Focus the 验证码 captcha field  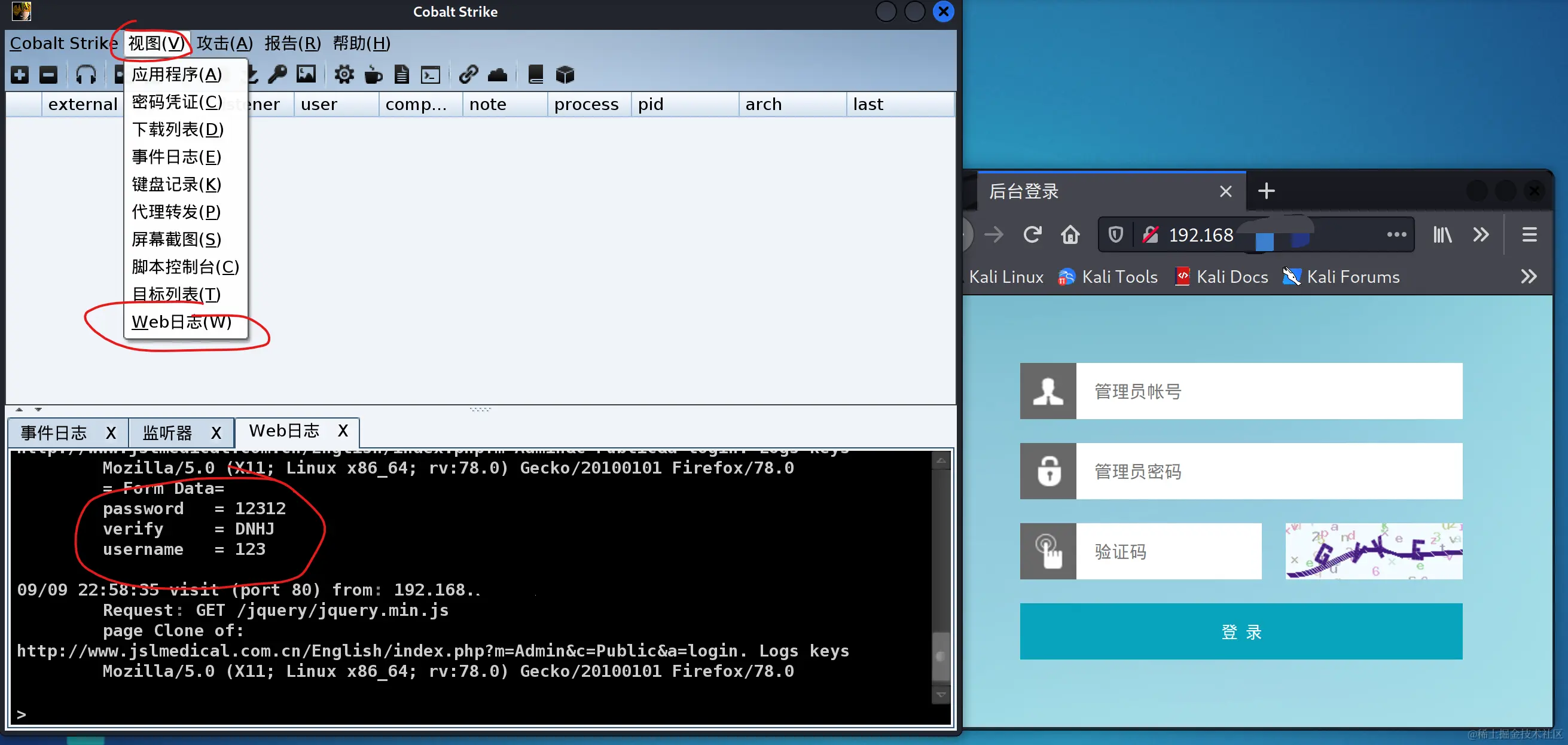pyautogui.click(x=1169, y=551)
